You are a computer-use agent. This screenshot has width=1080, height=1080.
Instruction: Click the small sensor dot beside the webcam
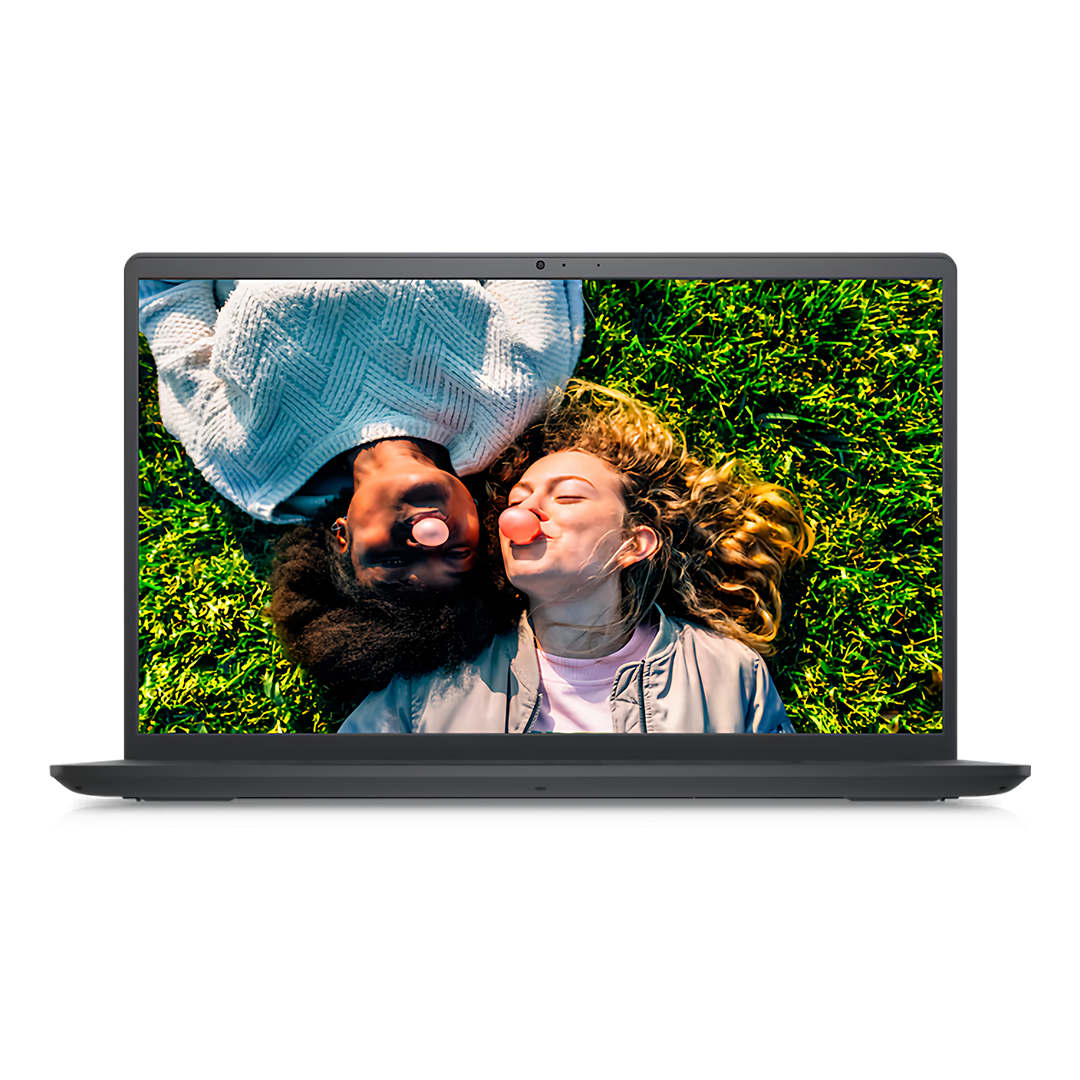[563, 265]
